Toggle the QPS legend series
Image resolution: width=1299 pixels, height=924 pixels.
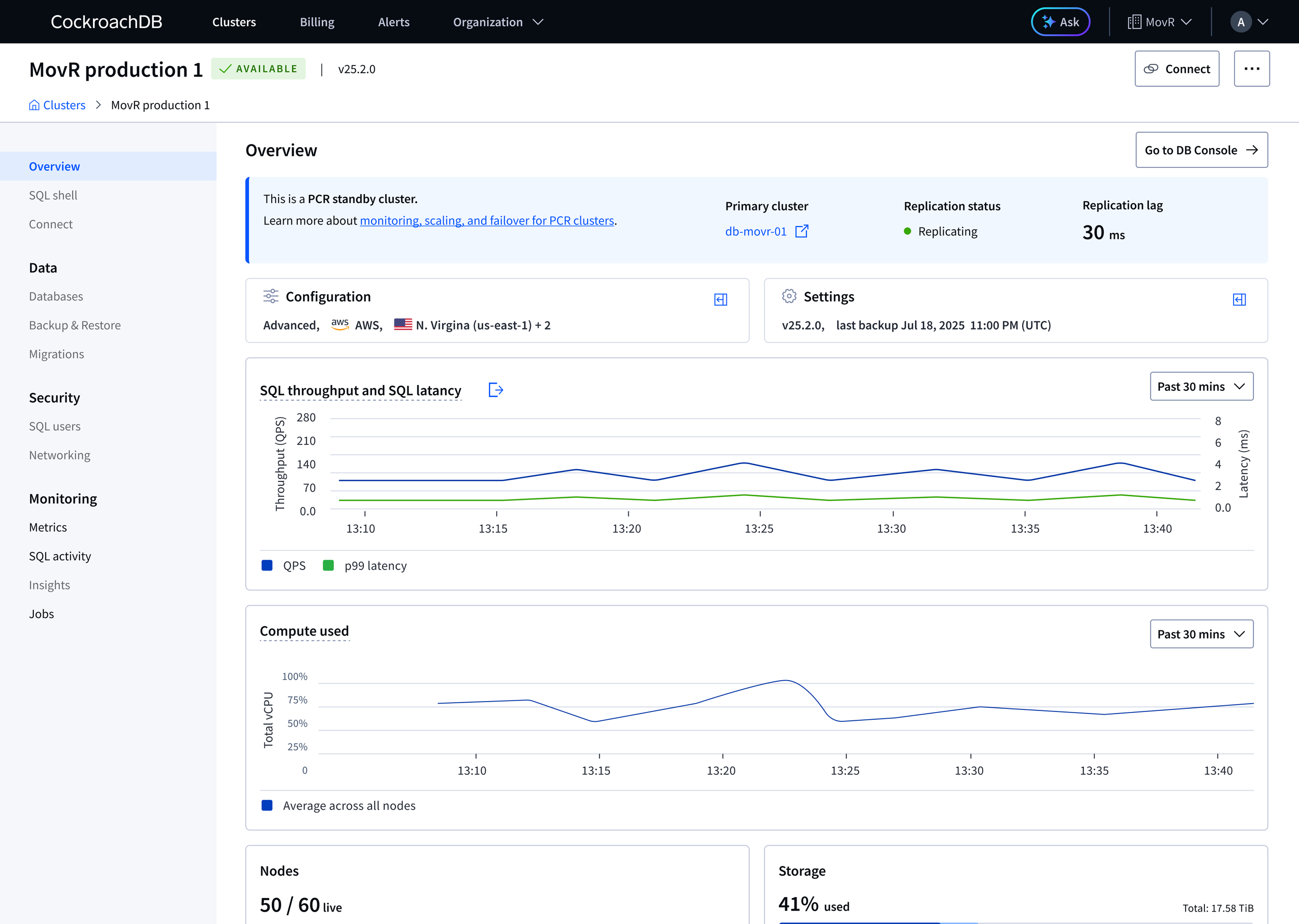(284, 565)
